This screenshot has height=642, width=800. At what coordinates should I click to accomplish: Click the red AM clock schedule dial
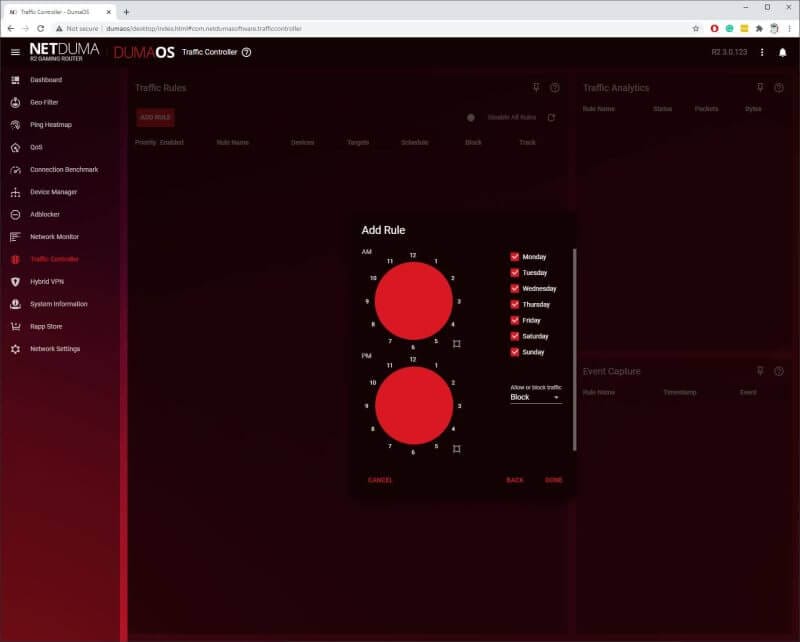coord(413,301)
